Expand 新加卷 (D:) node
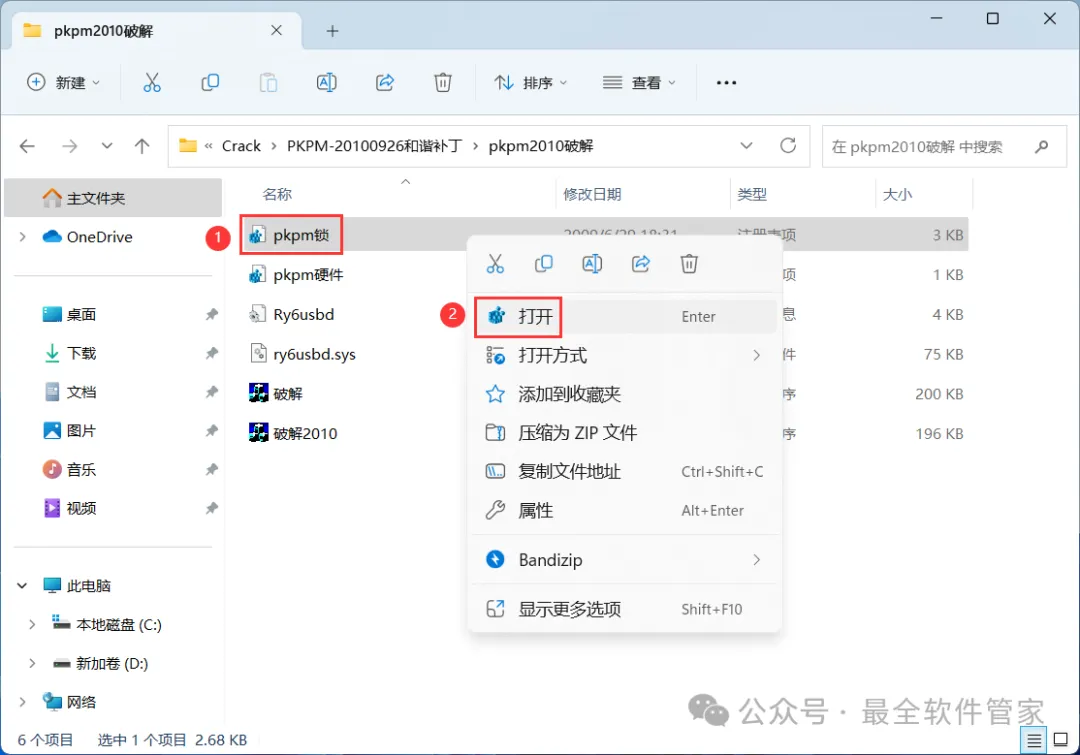The width and height of the screenshot is (1080, 755). (x=32, y=663)
